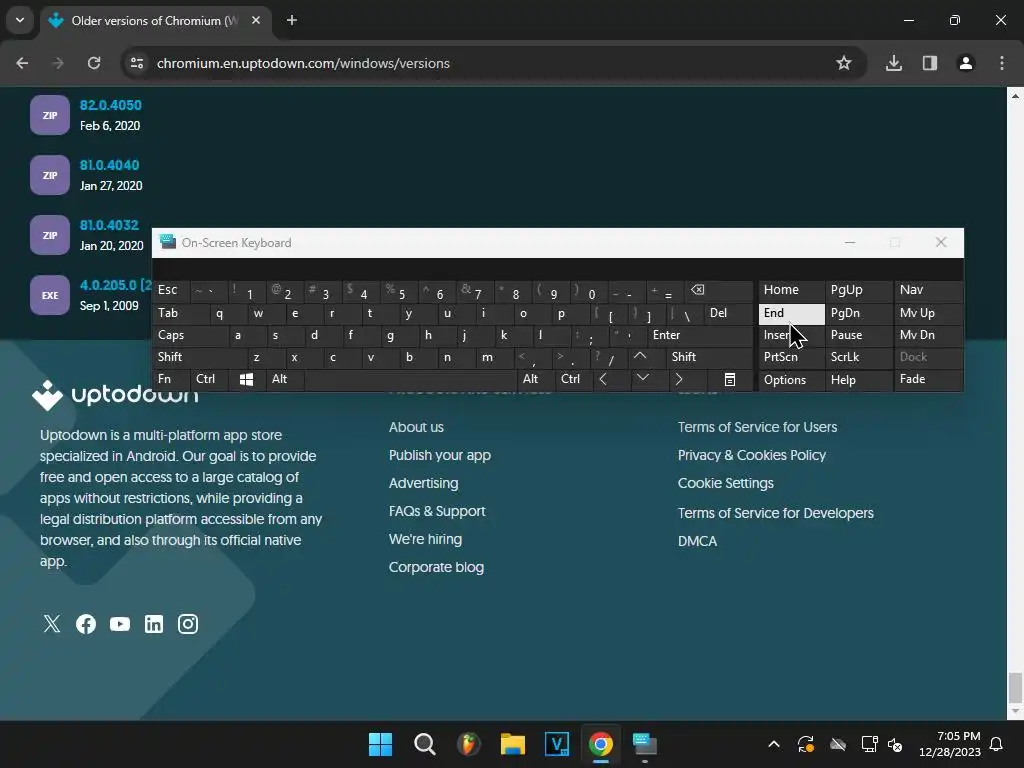The image size is (1024, 768).
Task: Click the Esc key on On-Screen Keyboard
Action: point(171,291)
